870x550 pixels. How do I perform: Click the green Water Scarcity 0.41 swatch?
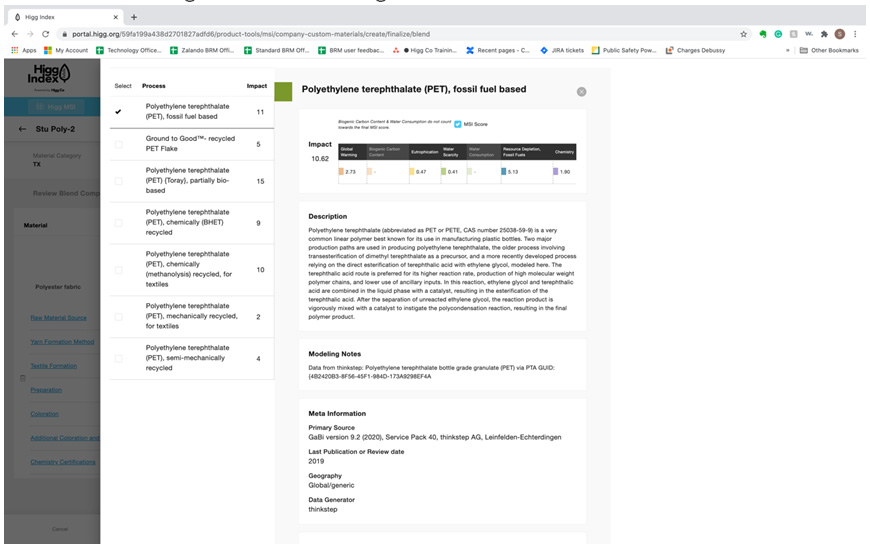(x=443, y=171)
